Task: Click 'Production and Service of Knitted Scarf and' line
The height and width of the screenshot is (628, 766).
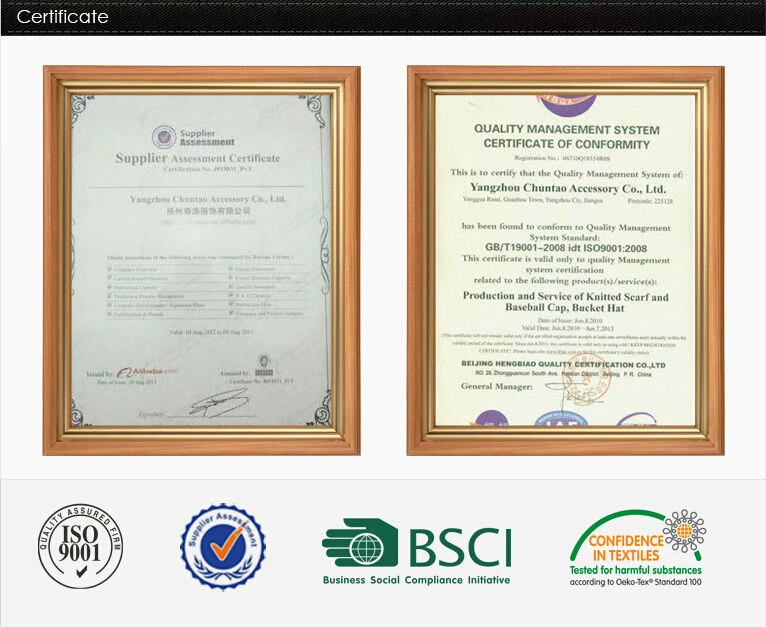Action: [566, 296]
